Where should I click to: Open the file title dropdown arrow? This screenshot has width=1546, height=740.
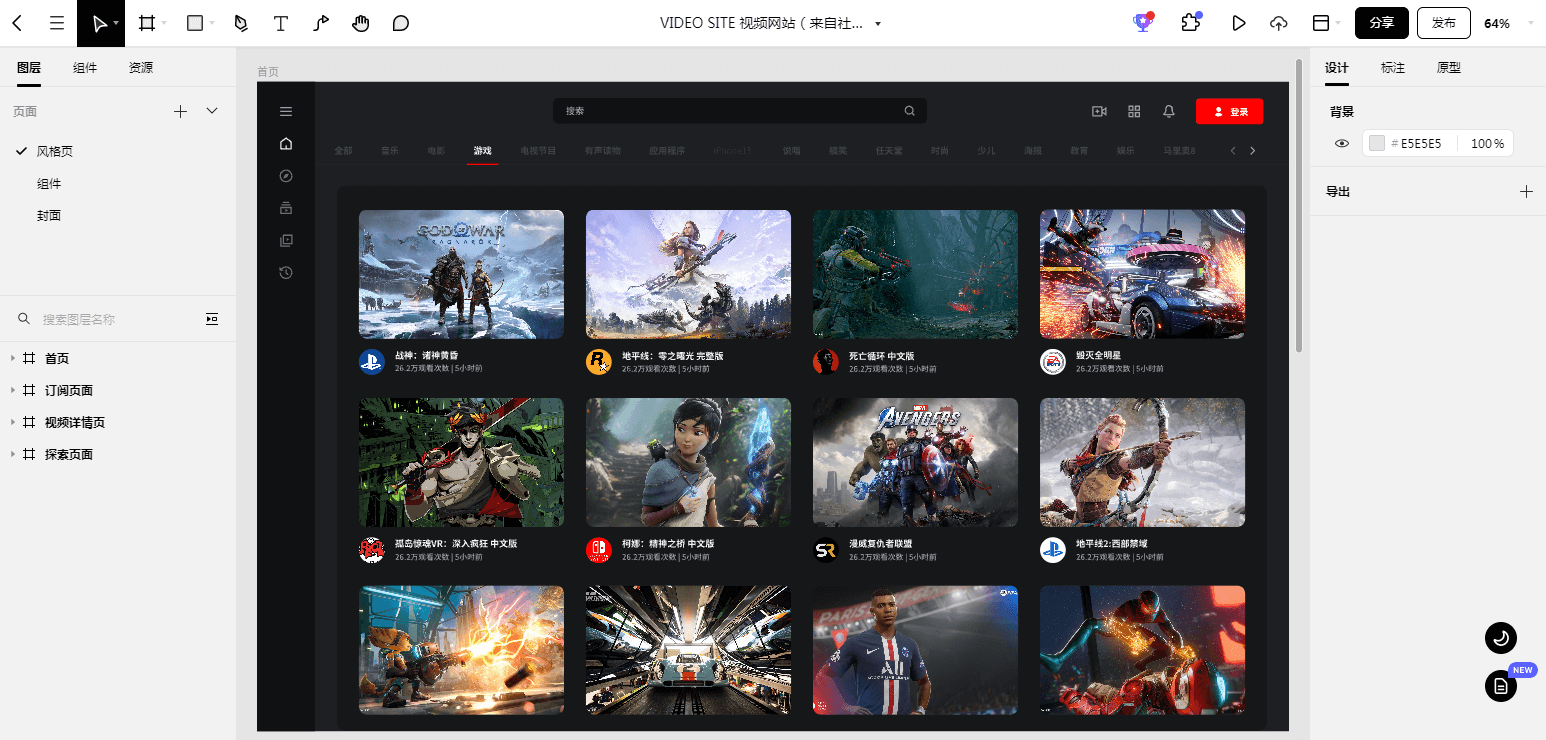click(x=878, y=24)
